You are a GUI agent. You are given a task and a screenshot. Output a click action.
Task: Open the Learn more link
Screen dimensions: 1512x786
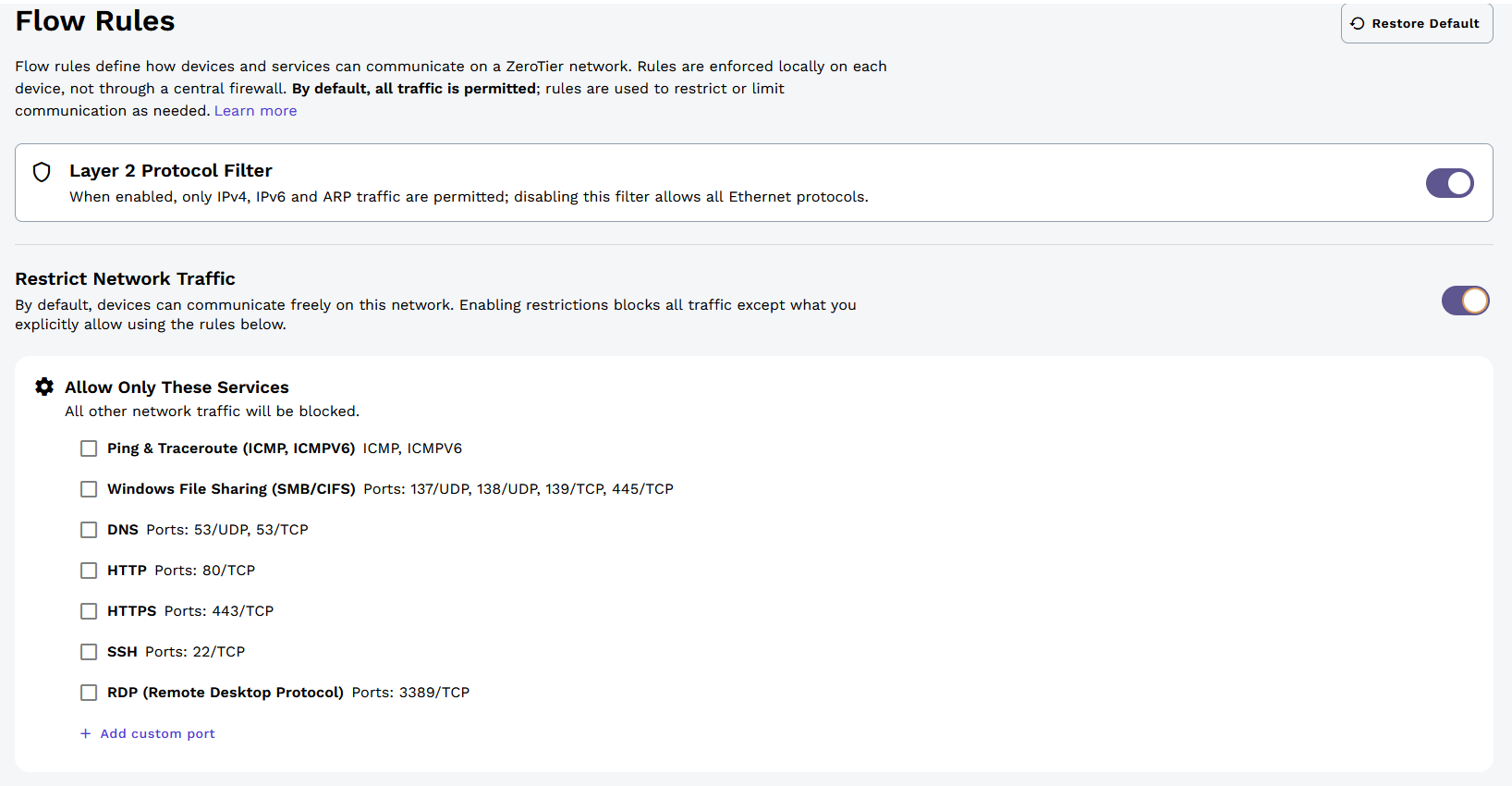click(x=255, y=111)
